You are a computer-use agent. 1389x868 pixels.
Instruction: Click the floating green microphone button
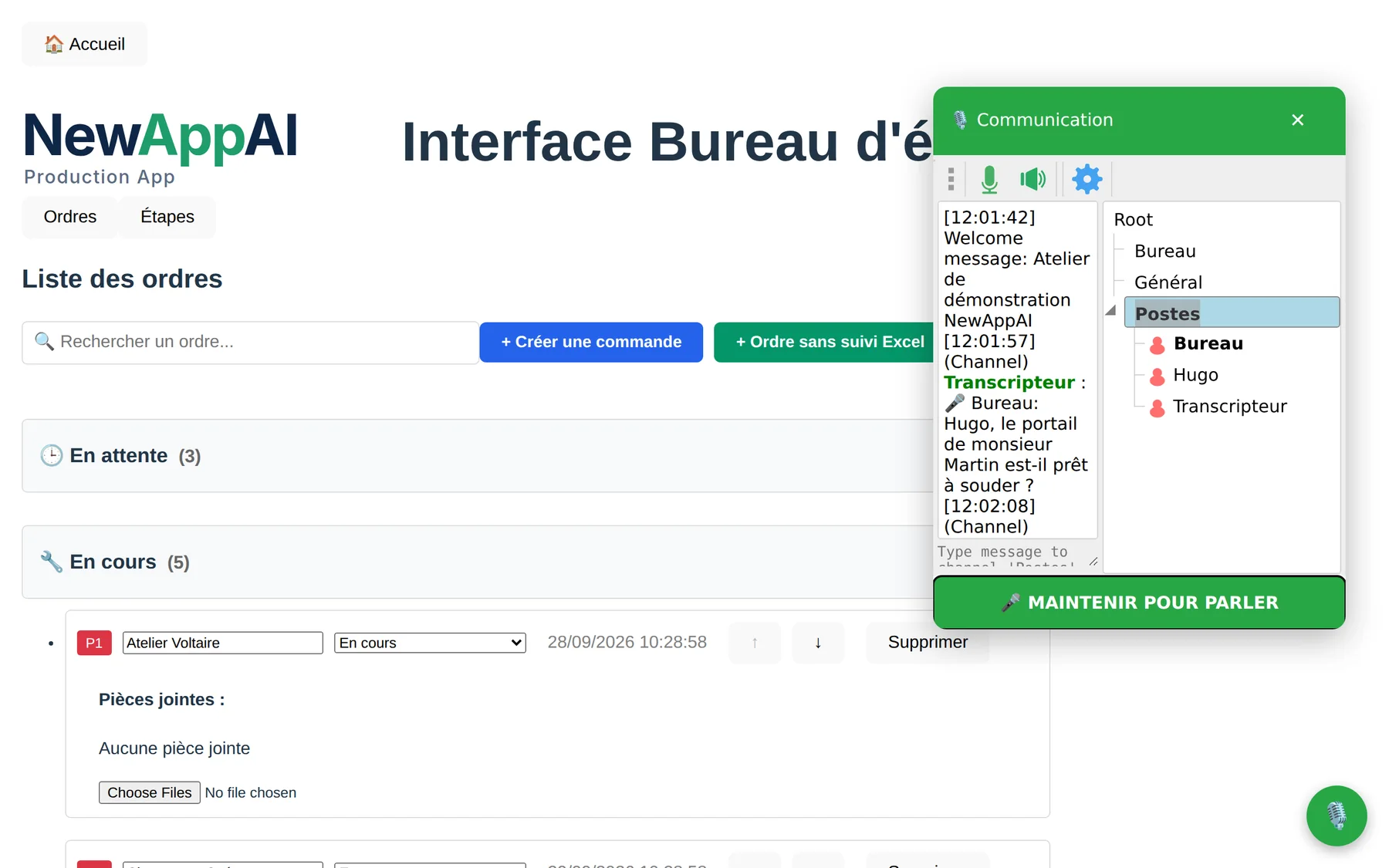pyautogui.click(x=1336, y=816)
